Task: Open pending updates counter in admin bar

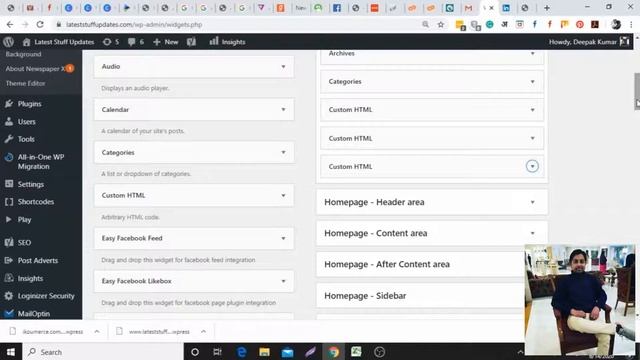Action: pyautogui.click(x=111, y=42)
